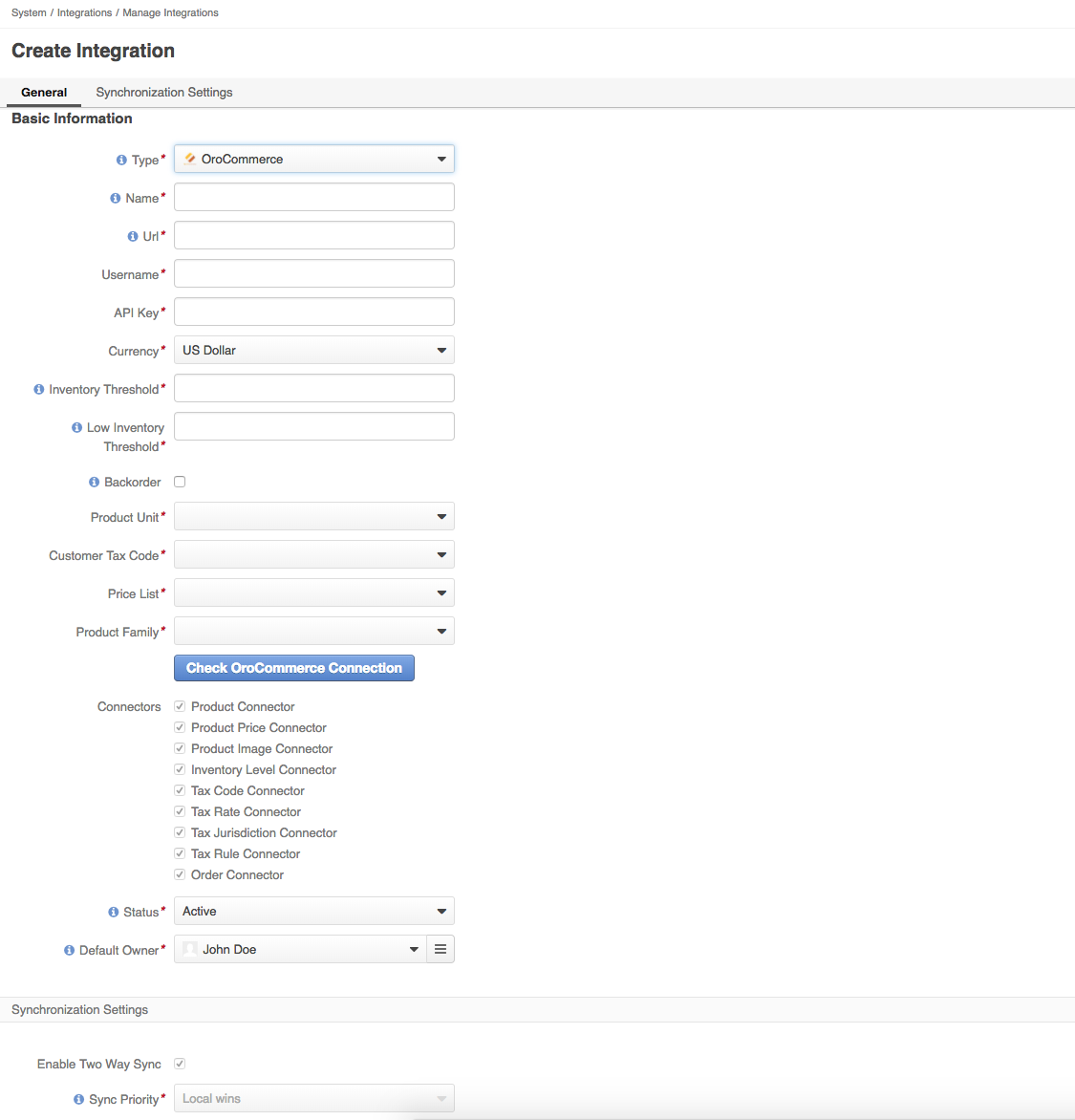The width and height of the screenshot is (1075, 1120).
Task: Select the General tab
Action: click(44, 93)
